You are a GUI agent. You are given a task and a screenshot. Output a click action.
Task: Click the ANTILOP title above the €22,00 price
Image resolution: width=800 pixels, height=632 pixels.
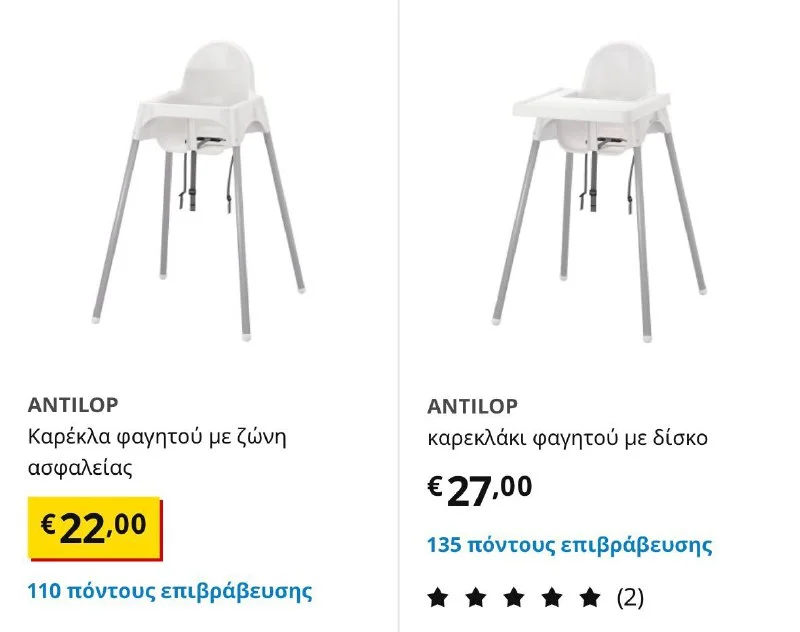coord(73,405)
